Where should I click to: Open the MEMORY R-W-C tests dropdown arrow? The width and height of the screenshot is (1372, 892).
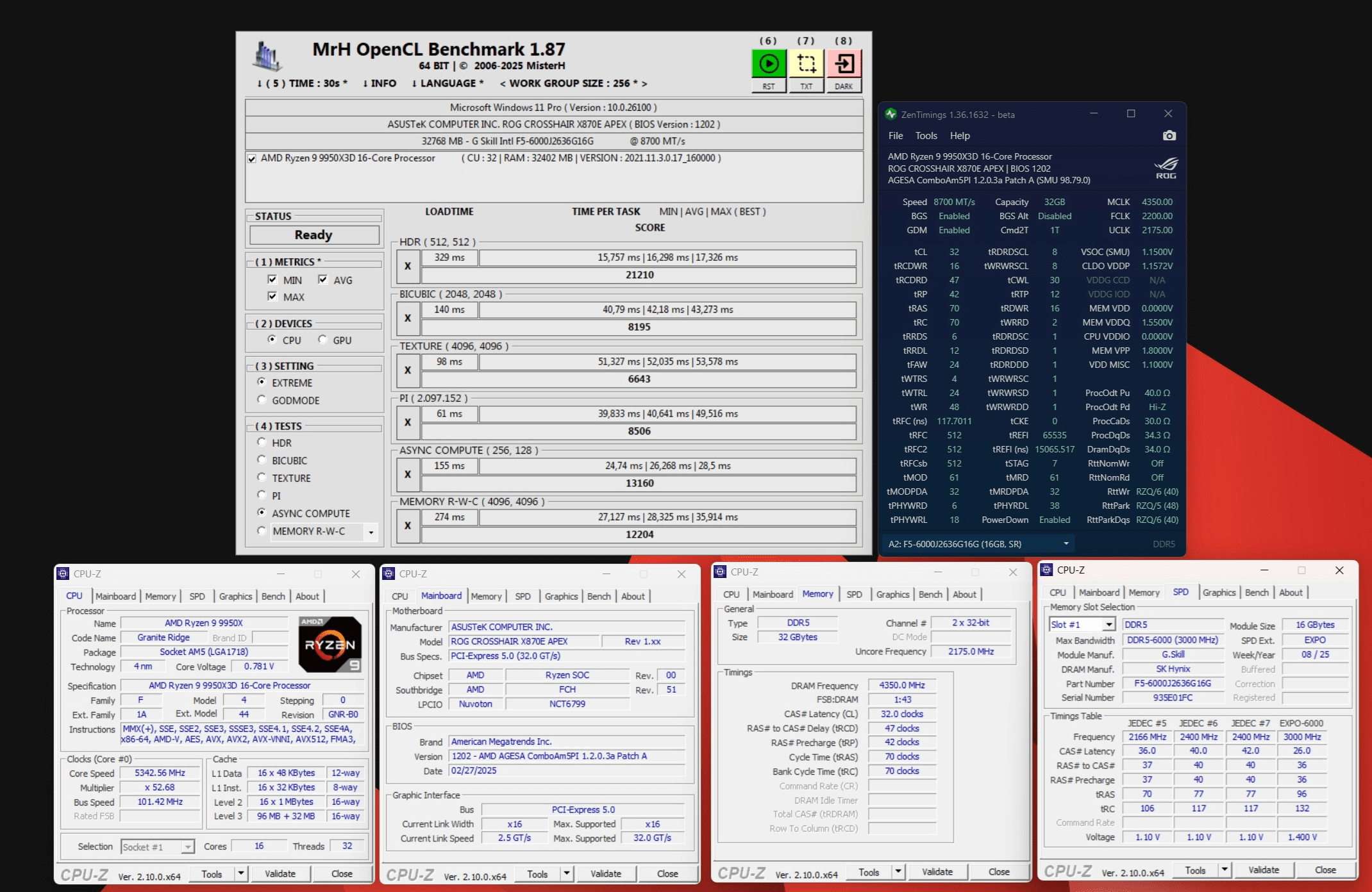click(x=371, y=532)
